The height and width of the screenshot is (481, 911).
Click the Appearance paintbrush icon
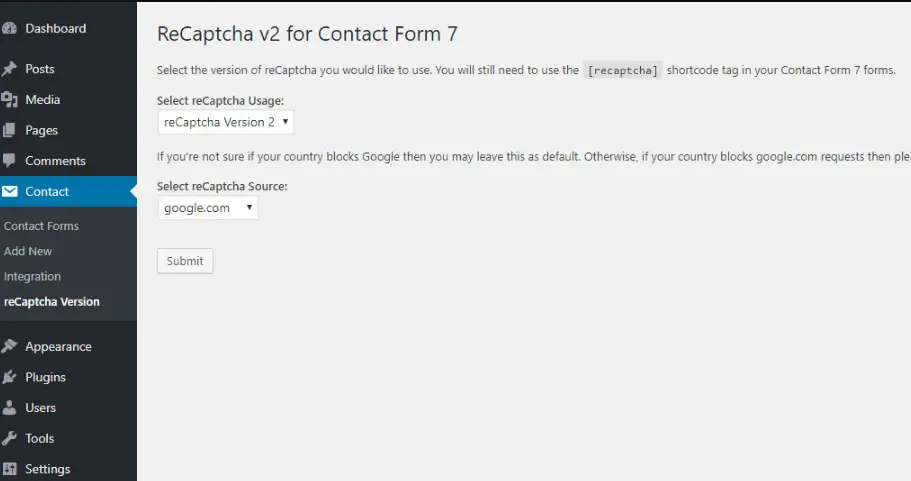[x=9, y=346]
